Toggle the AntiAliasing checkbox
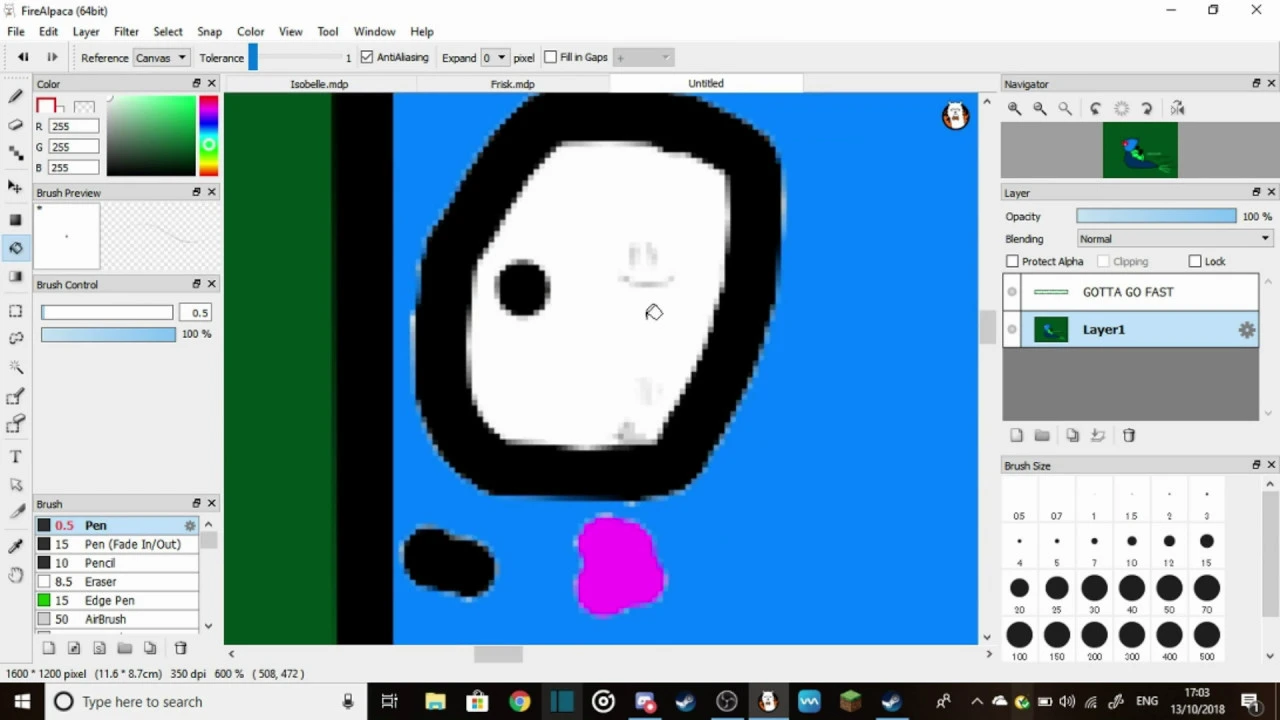The width and height of the screenshot is (1280, 720). click(367, 57)
